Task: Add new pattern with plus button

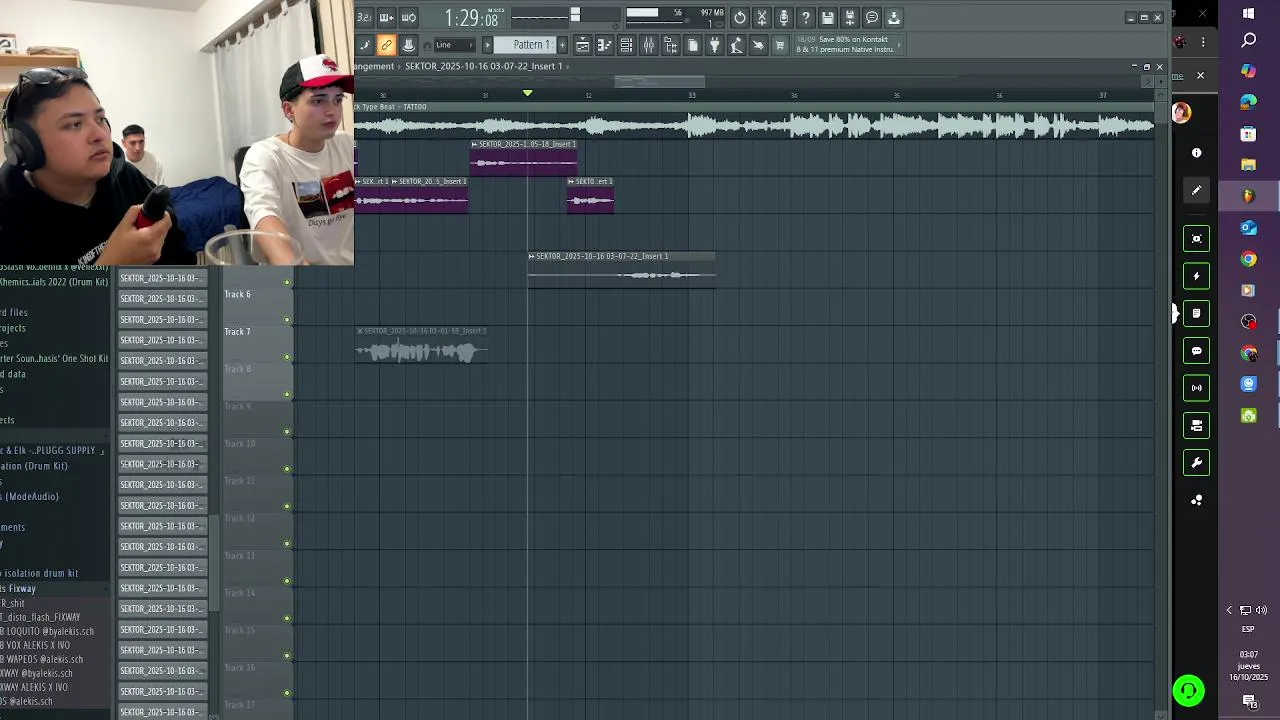Action: [x=563, y=45]
